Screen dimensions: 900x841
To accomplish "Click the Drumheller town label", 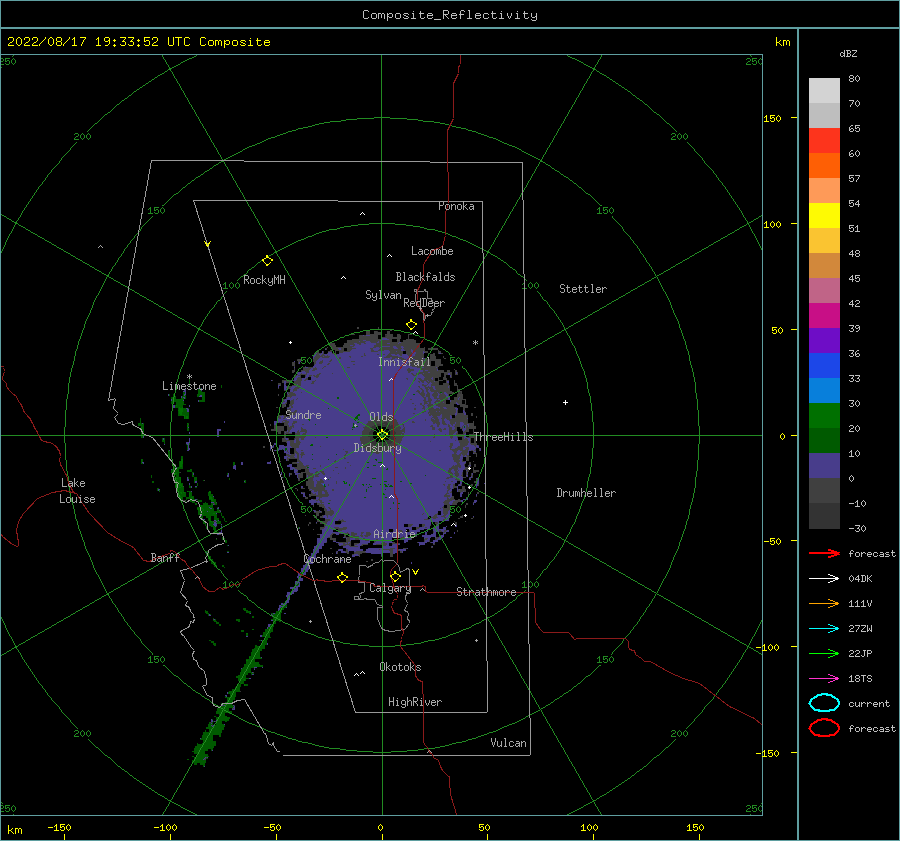I will coord(586,493).
